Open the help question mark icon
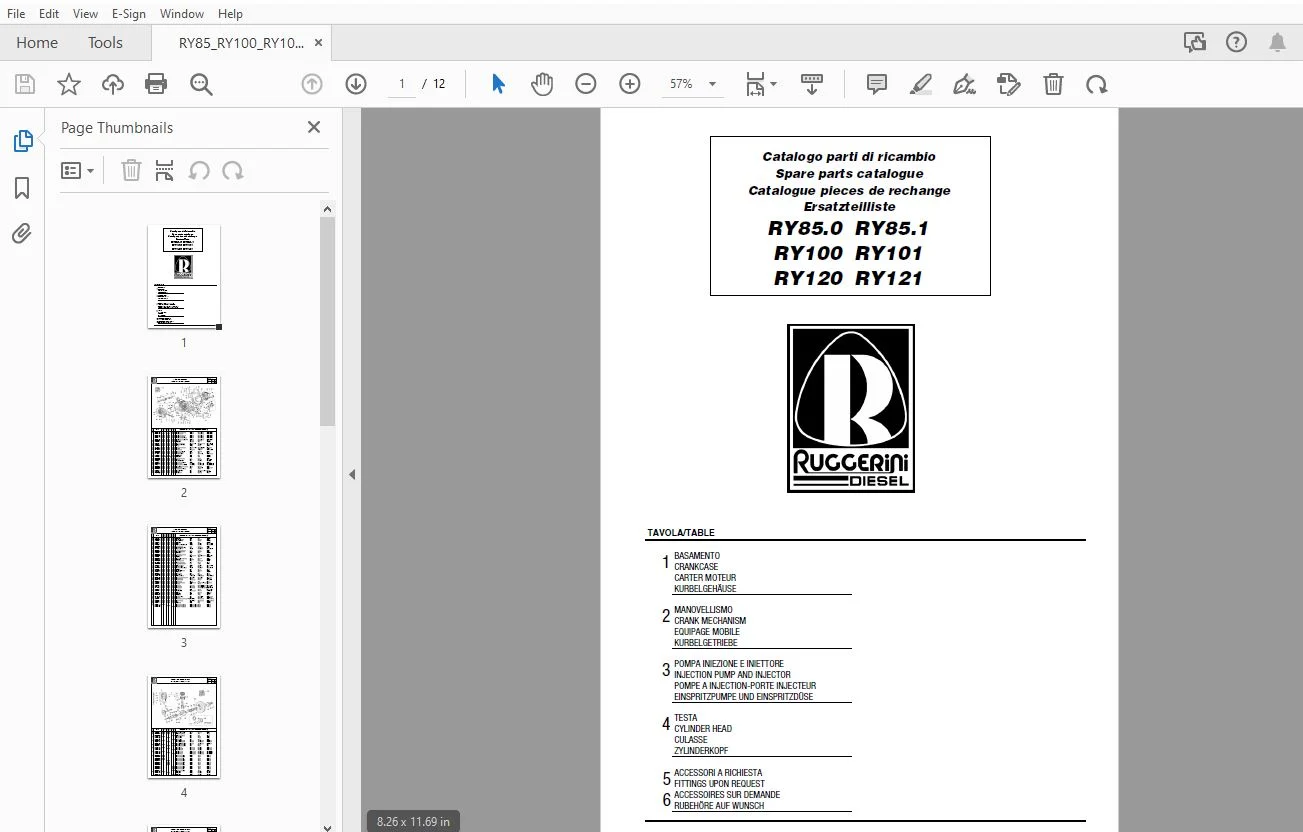Image resolution: width=1303 pixels, height=832 pixels. (1237, 42)
